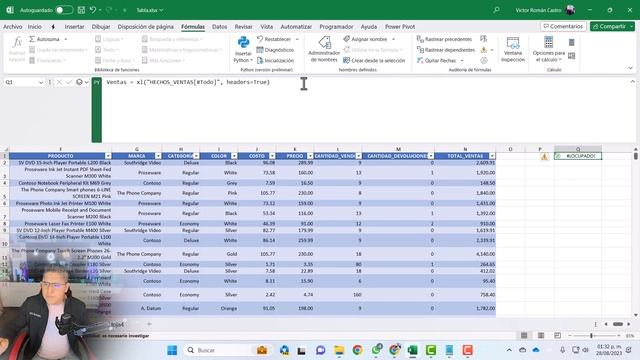
Task: Open the PRECIO column filter dropdown
Action: click(x=310, y=156)
